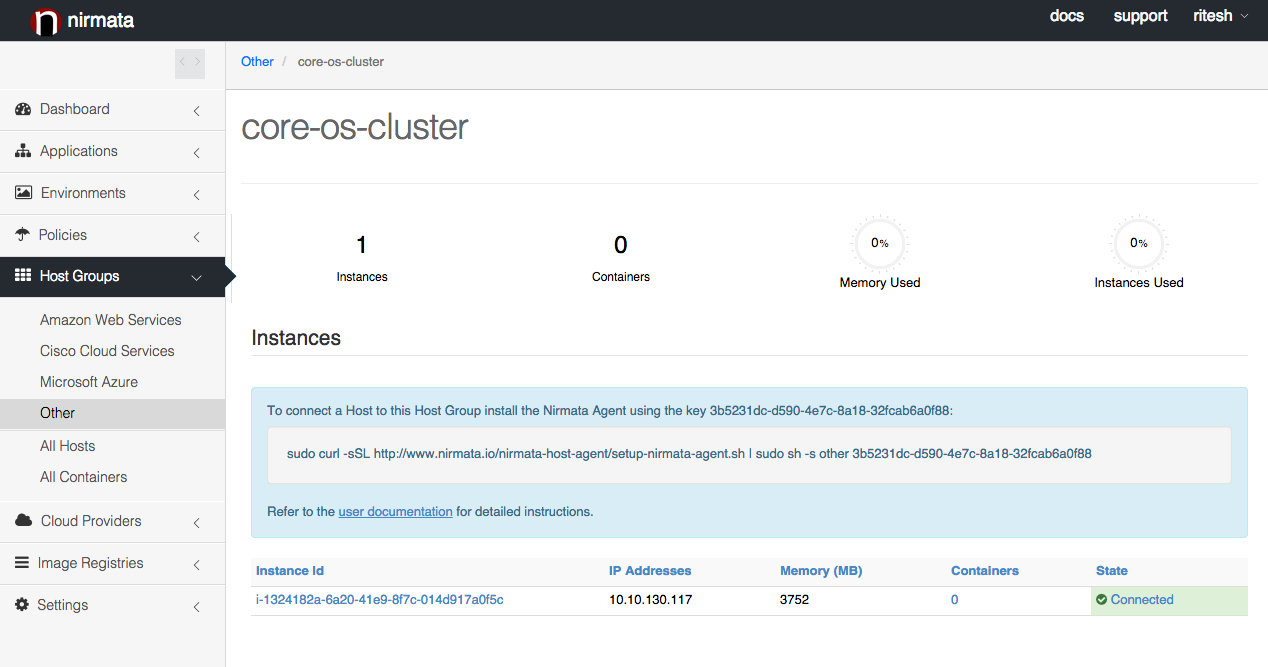Click the Applications sitemap icon
The width and height of the screenshot is (1268, 667).
[x=23, y=151]
